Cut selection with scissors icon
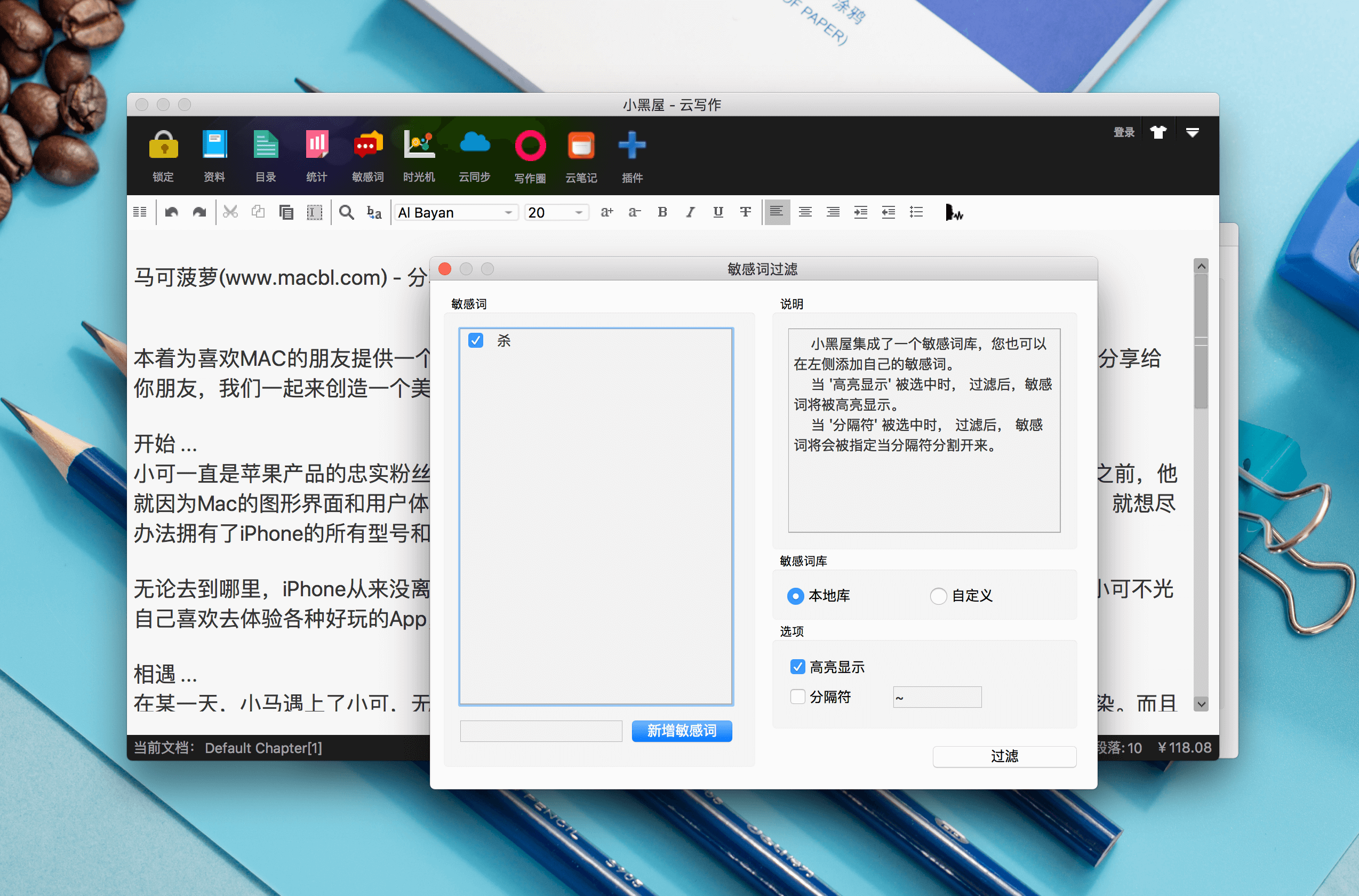Viewport: 1359px width, 896px height. pos(230,213)
